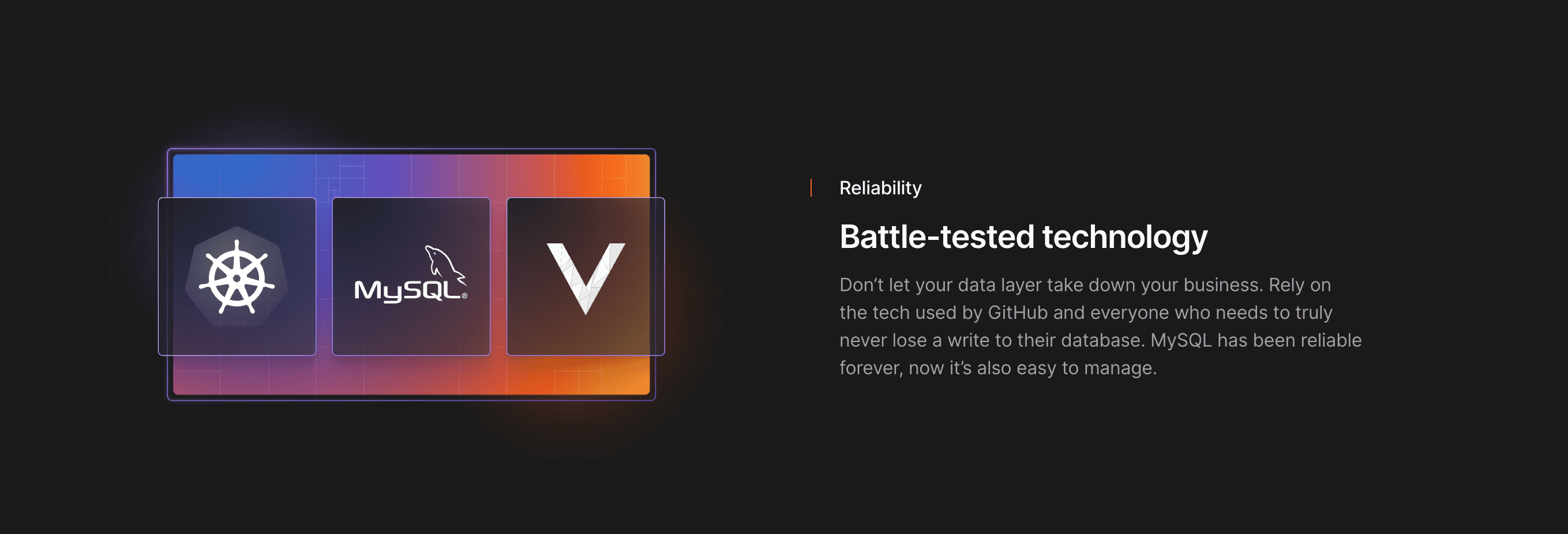1568x534 pixels.
Task: Click the gradient strip above the MySQL card
Action: click(x=411, y=175)
